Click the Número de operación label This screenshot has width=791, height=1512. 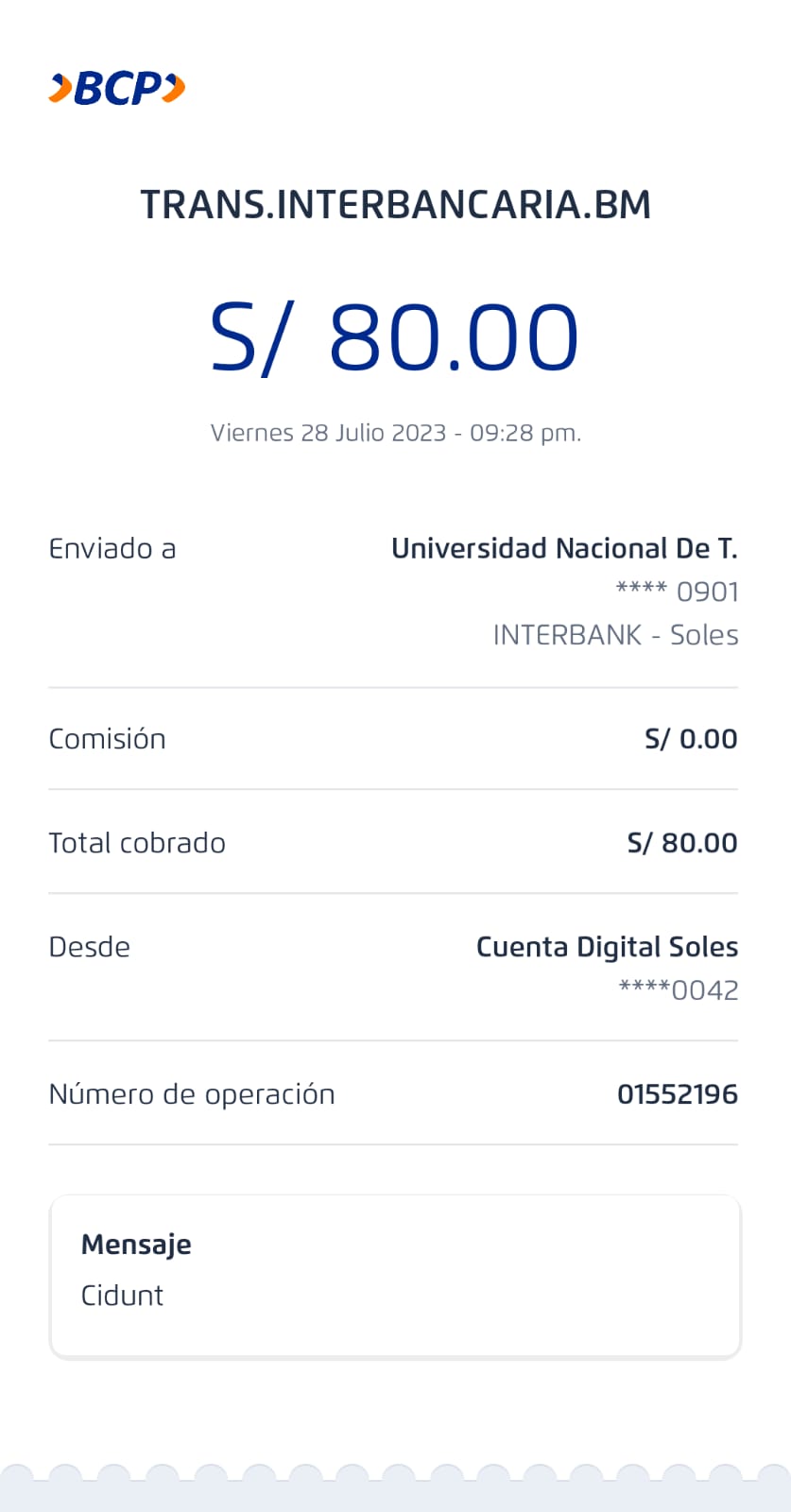[192, 1094]
